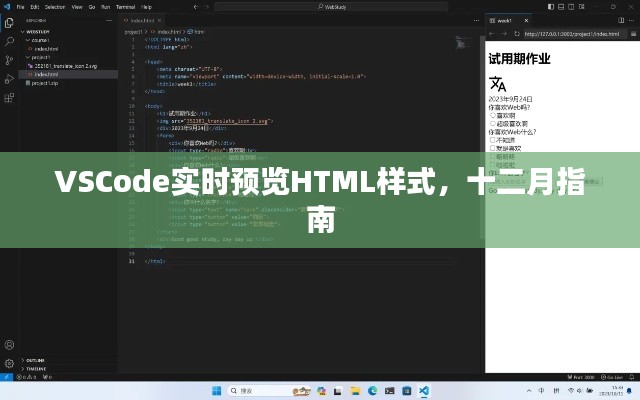Click the code minimap

463,42
